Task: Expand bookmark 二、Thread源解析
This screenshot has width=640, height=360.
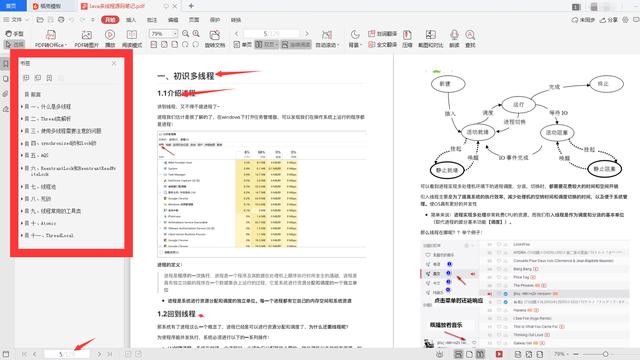Action: pos(22,119)
